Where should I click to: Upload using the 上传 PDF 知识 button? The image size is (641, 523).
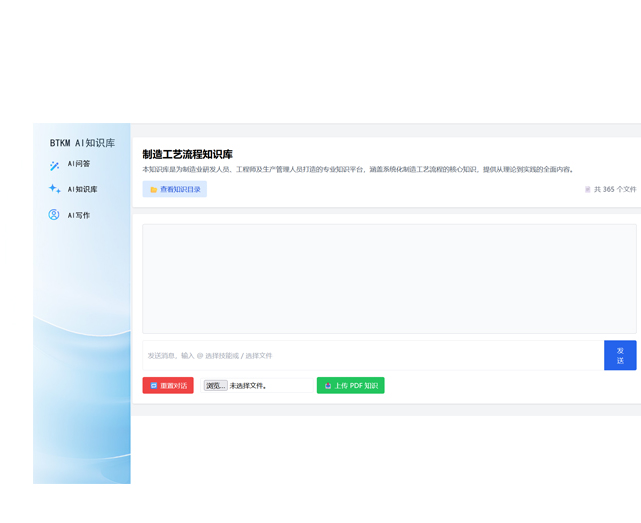pos(351,385)
